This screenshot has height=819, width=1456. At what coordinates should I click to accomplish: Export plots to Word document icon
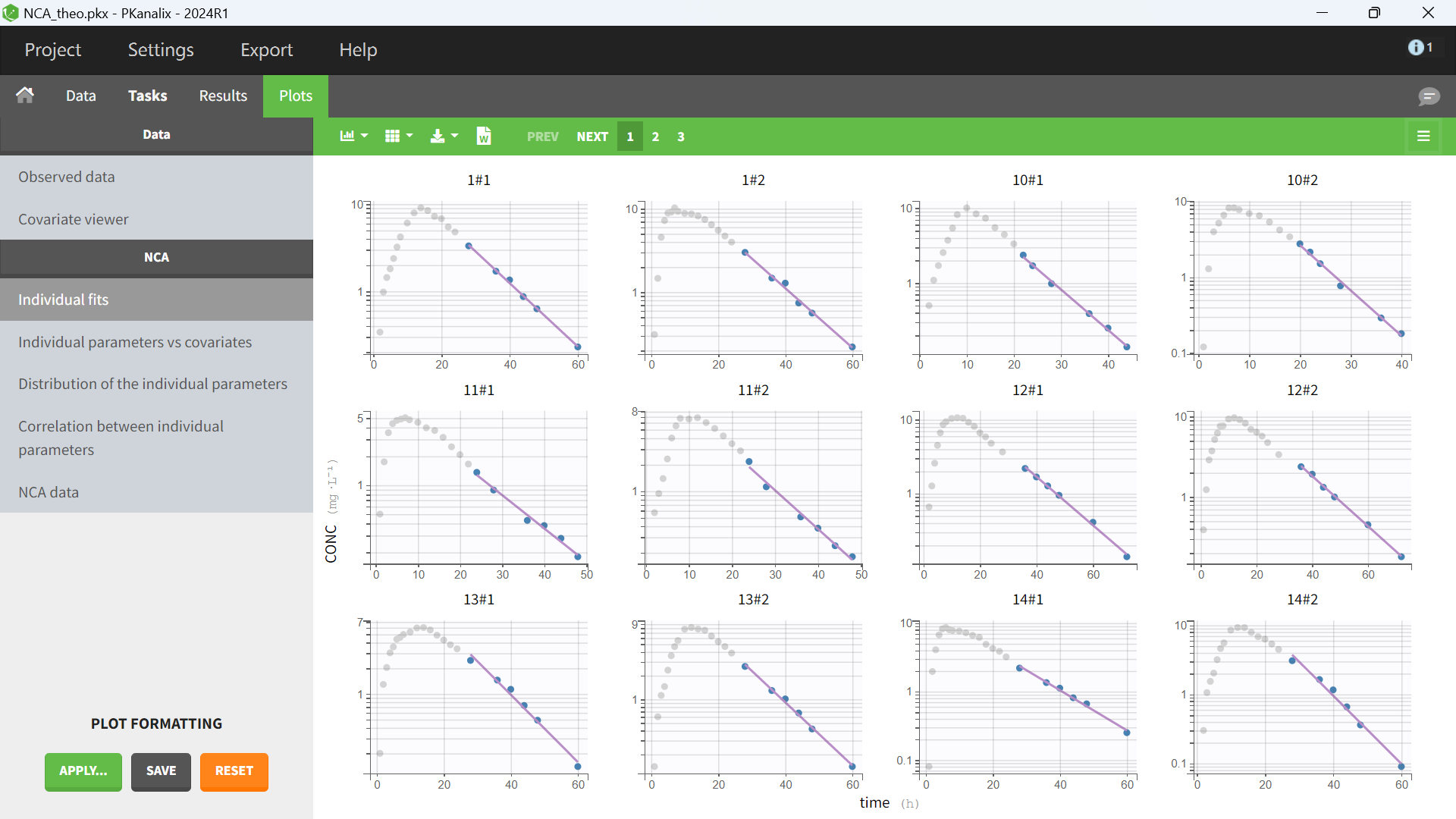click(x=483, y=136)
